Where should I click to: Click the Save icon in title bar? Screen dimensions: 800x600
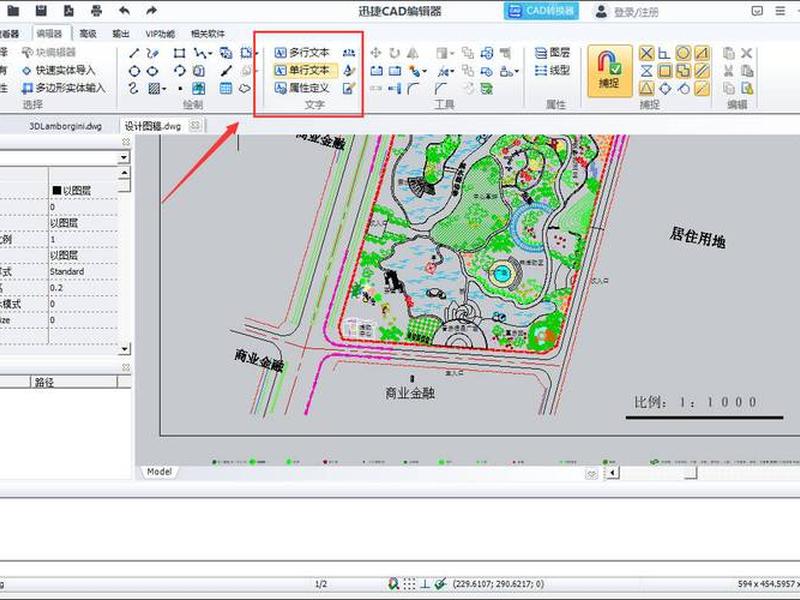[41, 10]
